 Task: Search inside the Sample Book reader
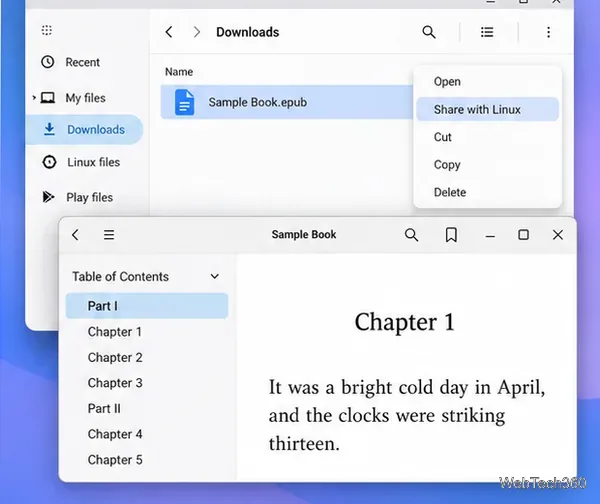pyautogui.click(x=411, y=235)
